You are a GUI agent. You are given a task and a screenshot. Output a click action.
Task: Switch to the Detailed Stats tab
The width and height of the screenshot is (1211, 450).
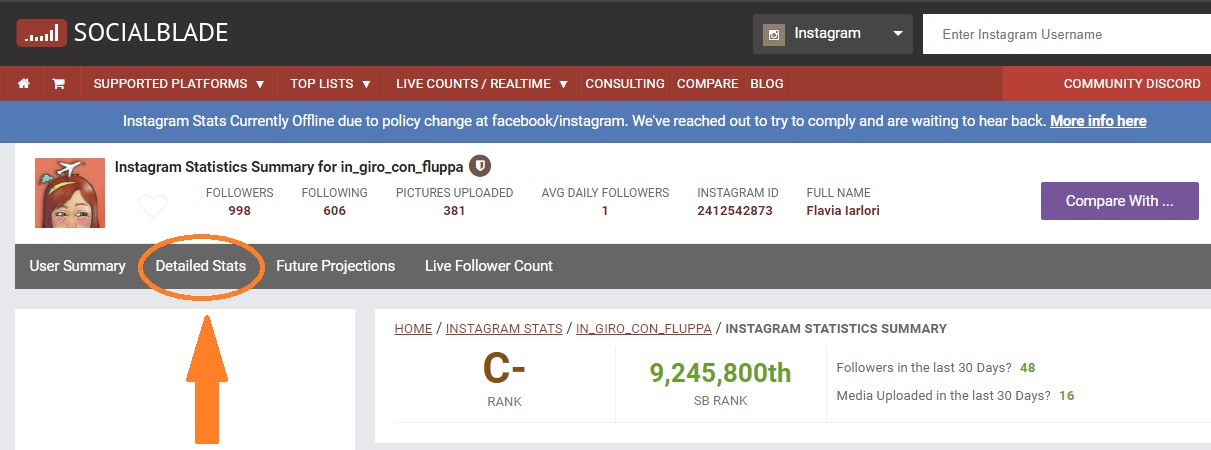(x=201, y=266)
